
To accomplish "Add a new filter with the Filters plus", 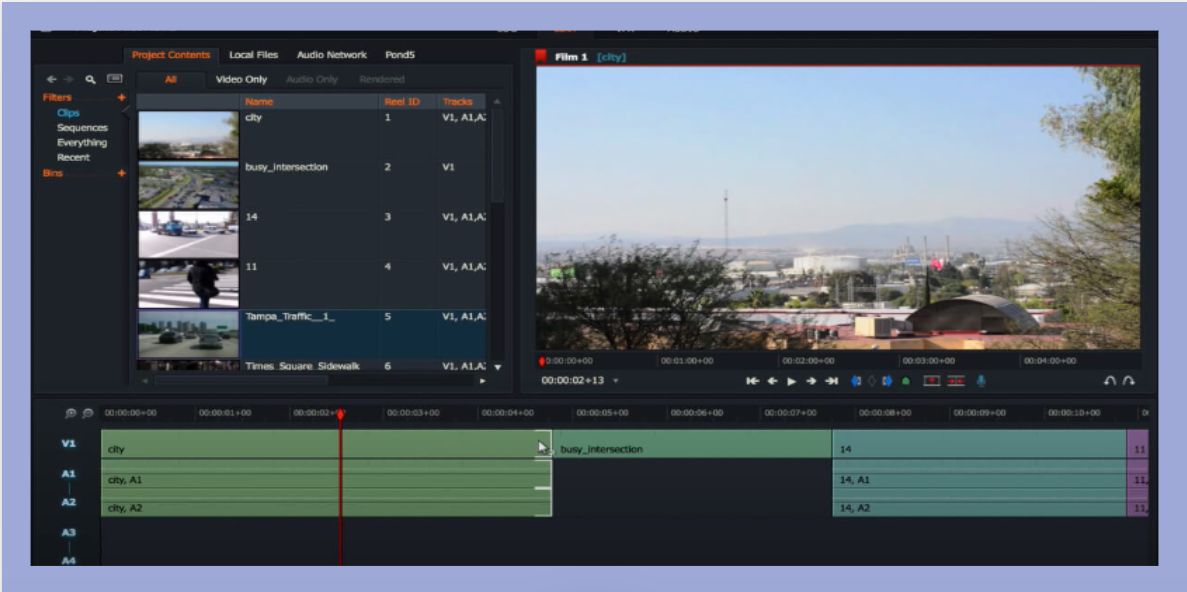I will pyautogui.click(x=122, y=98).
